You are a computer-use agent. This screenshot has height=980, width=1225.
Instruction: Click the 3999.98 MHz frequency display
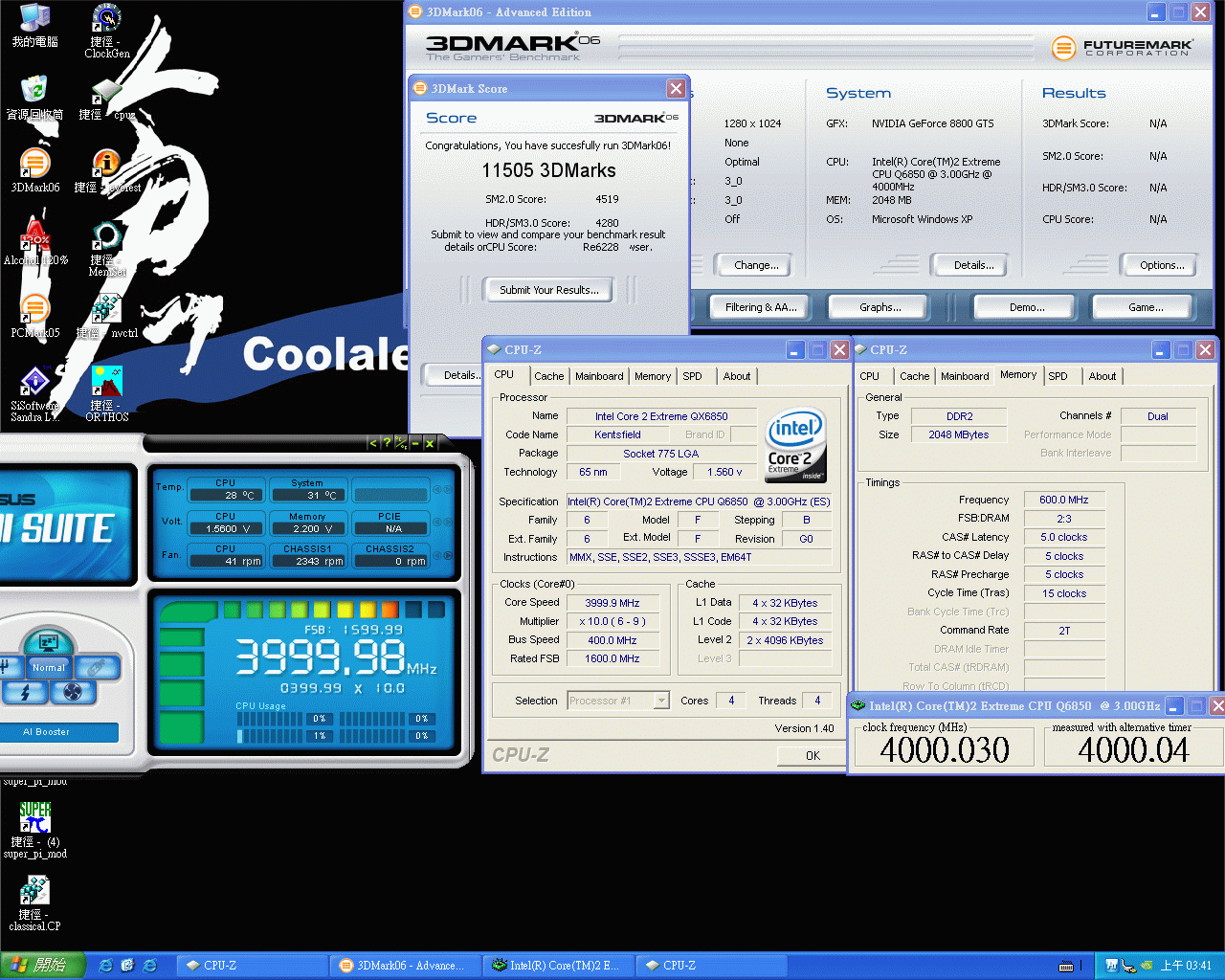tap(335, 657)
